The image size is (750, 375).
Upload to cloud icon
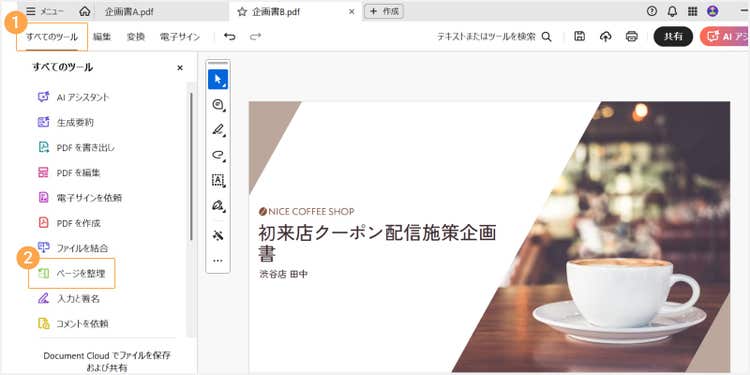click(x=606, y=37)
